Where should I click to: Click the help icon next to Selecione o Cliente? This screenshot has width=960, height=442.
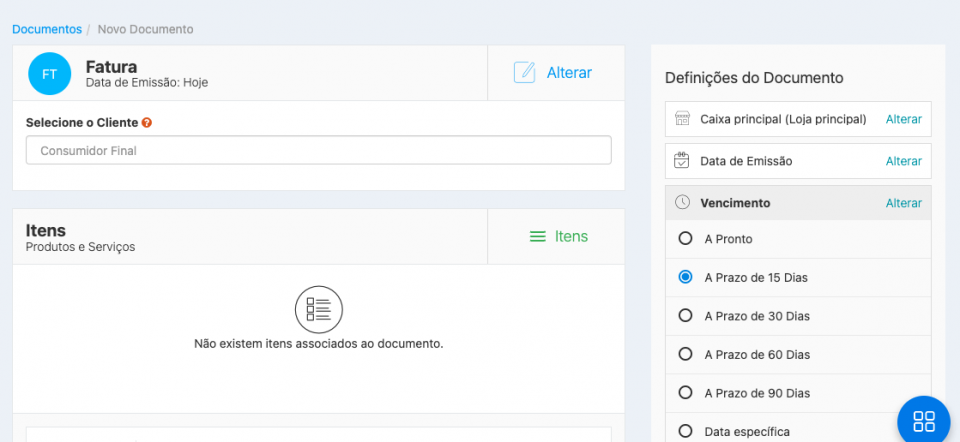click(x=147, y=123)
